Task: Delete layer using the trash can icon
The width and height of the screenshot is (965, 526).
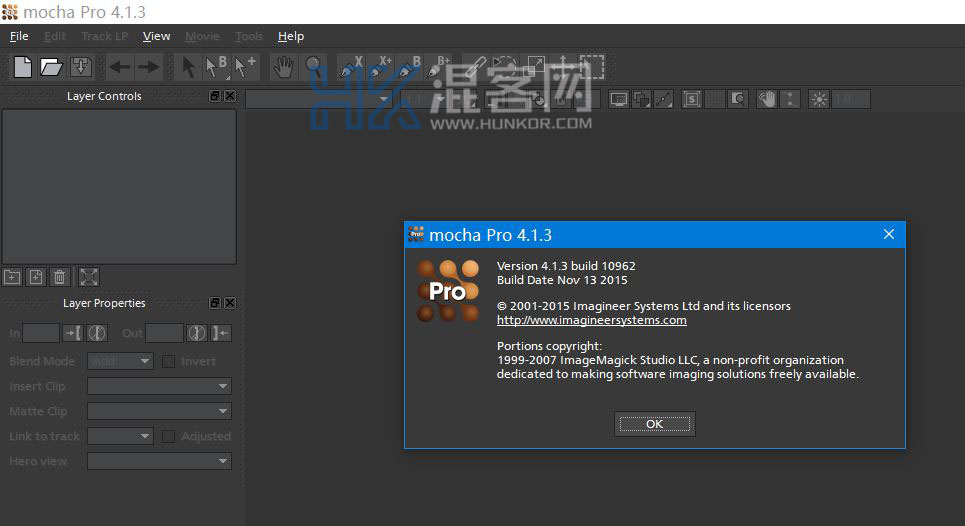Action: [x=59, y=277]
